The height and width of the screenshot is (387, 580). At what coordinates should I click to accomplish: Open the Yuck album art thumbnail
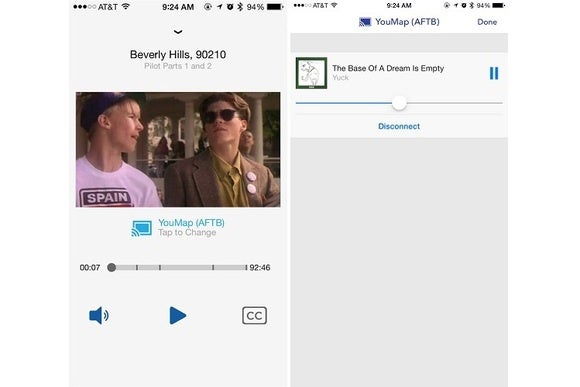(x=311, y=73)
